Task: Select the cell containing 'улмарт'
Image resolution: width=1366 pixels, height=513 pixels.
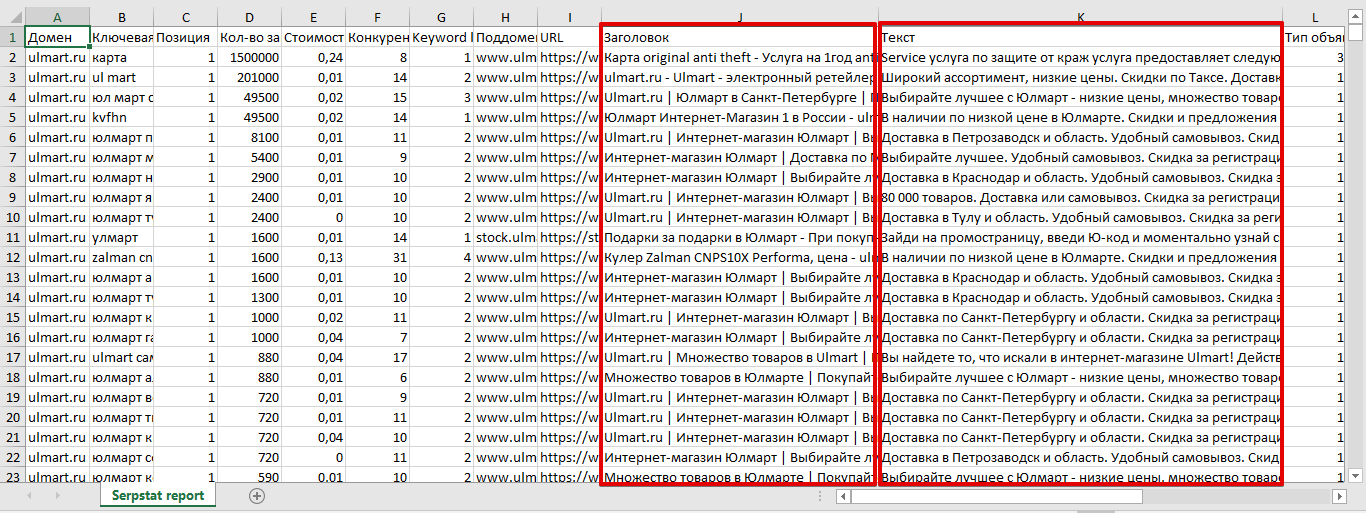Action: (x=121, y=237)
